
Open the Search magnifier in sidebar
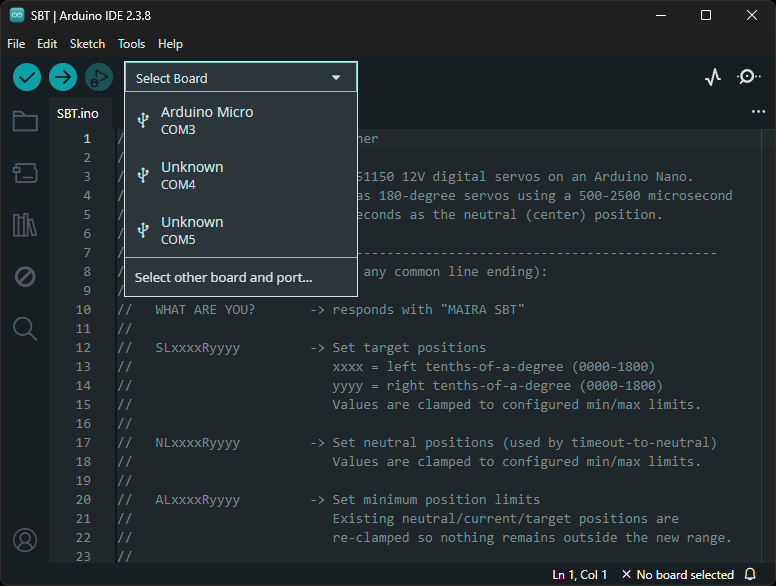point(25,329)
